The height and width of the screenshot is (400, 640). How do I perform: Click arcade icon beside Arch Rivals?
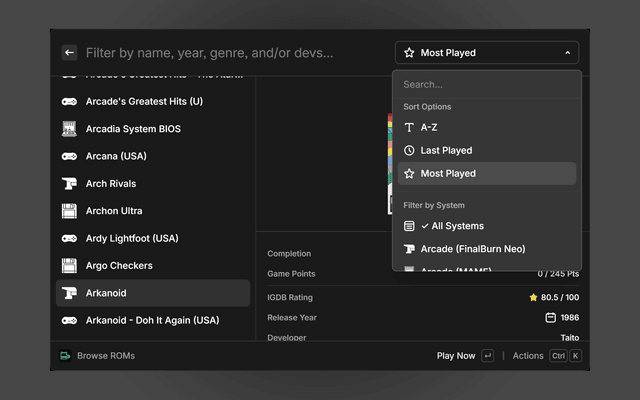click(69, 183)
